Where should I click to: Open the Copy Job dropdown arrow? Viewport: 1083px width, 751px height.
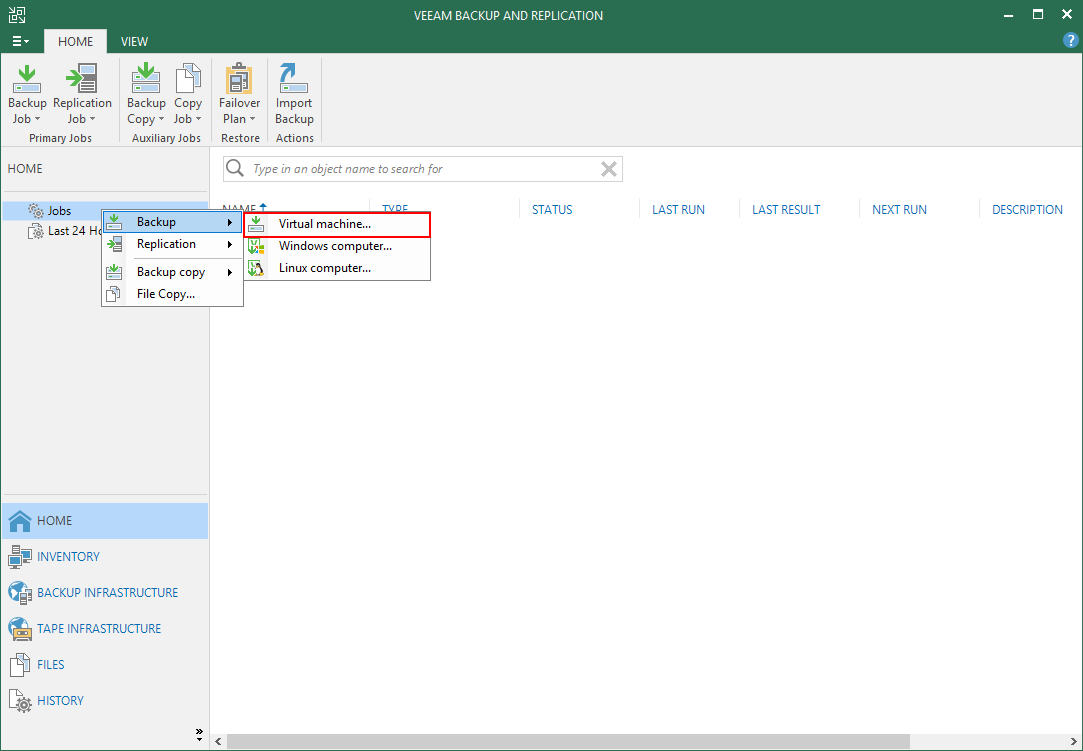pyautogui.click(x=198, y=120)
